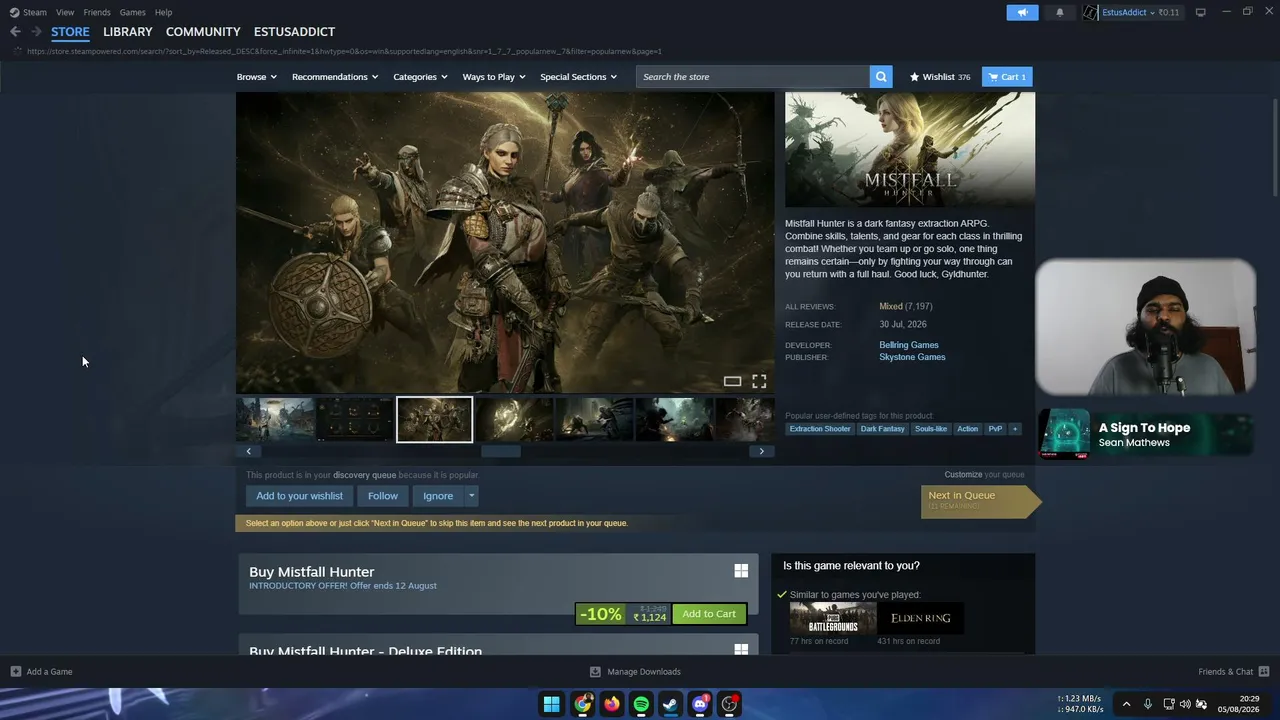The height and width of the screenshot is (720, 1280).
Task: Open Firefox from the taskbar
Action: click(611, 704)
